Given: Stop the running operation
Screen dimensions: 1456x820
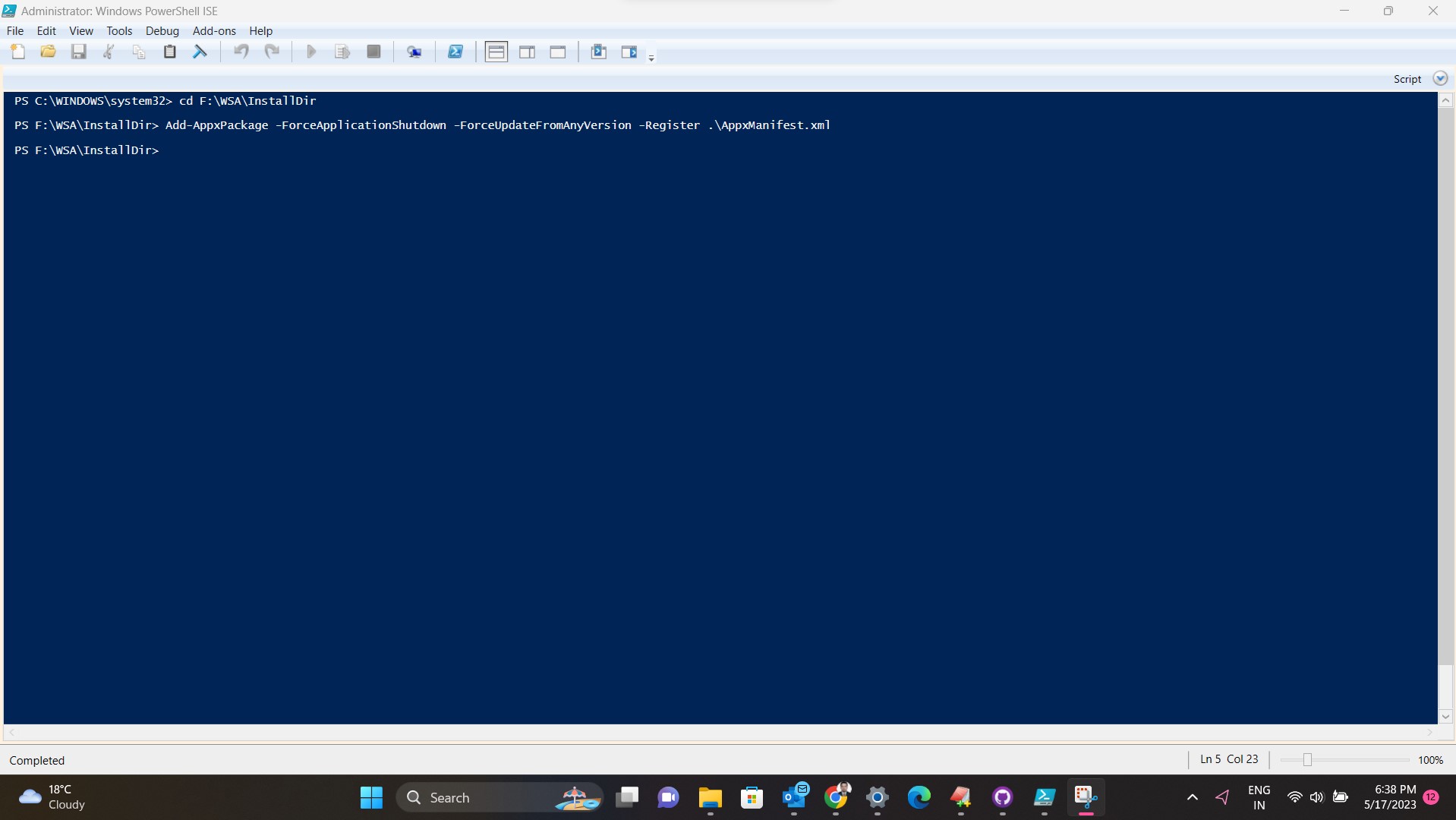Looking at the screenshot, I should point(373,51).
